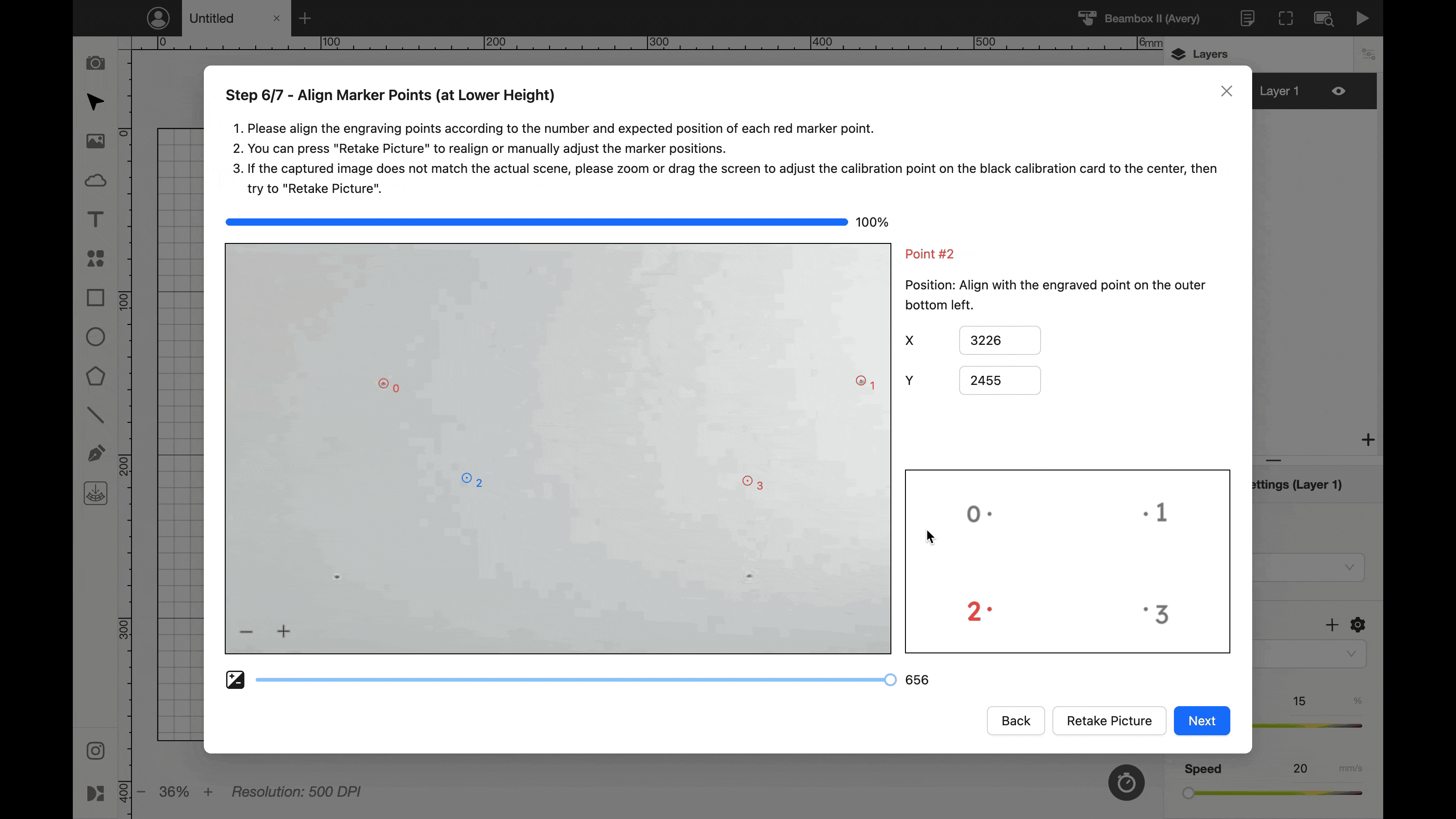Screen dimensions: 1456x819
Task: Click the Elements shapes library icon
Action: pyautogui.click(x=95, y=258)
